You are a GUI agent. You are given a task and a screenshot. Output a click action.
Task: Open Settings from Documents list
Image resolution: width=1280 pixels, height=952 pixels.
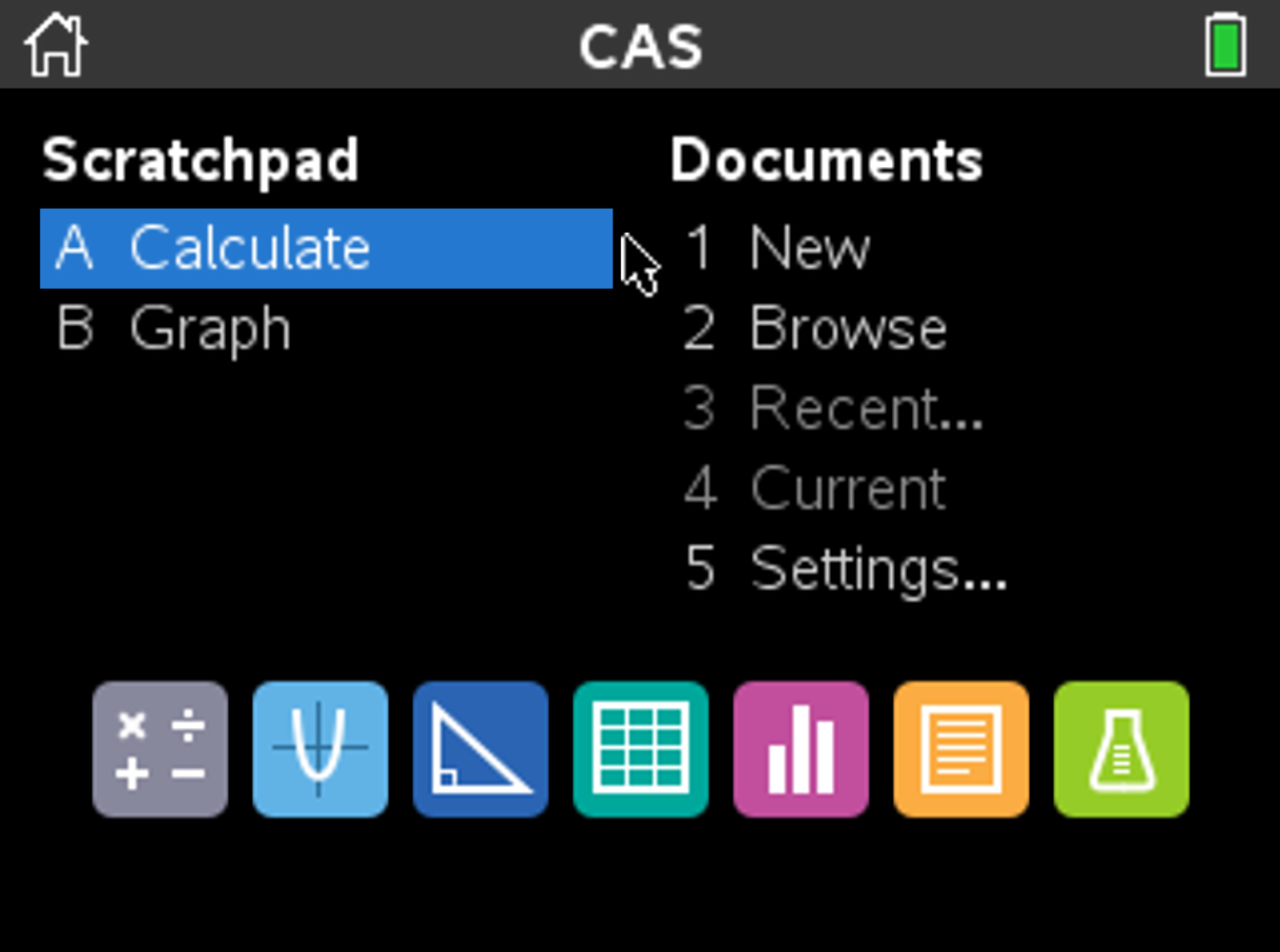click(877, 569)
